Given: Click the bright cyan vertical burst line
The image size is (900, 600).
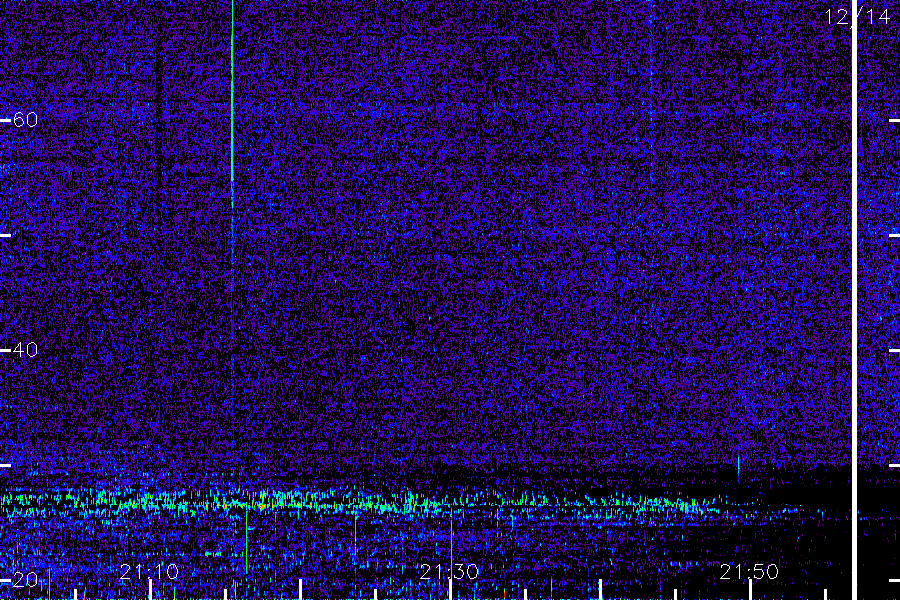Looking at the screenshot, I should tap(232, 103).
